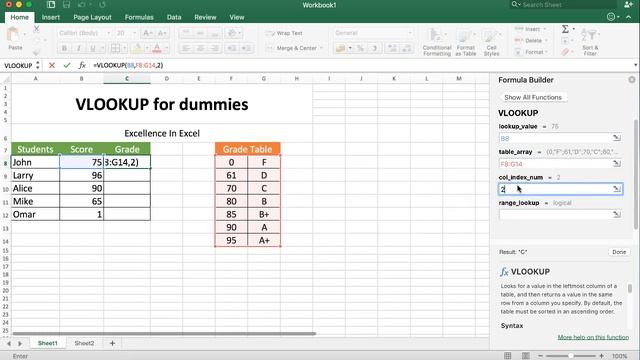
Task: Click the Search Sheet field
Action: [x=563, y=4]
